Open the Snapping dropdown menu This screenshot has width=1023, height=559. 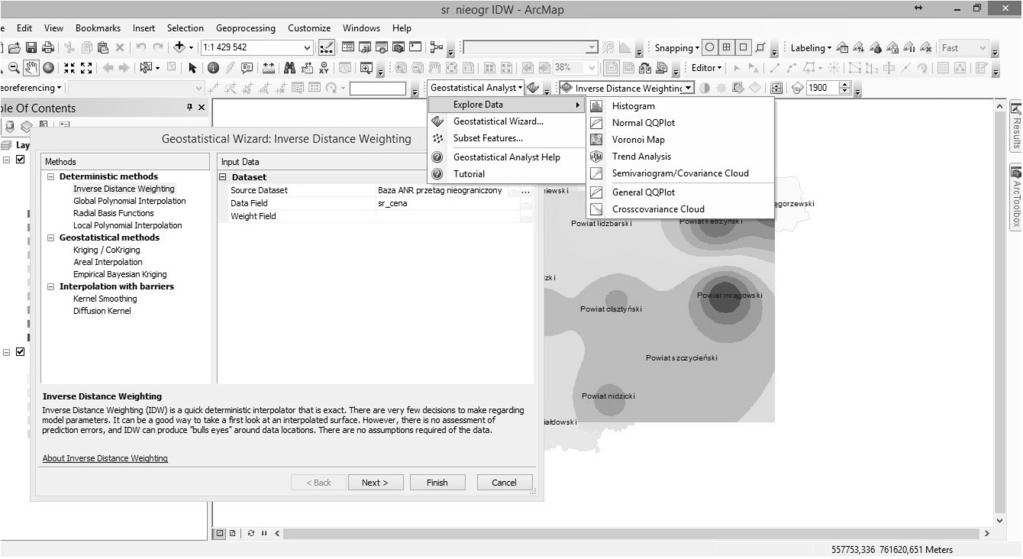tap(677, 48)
